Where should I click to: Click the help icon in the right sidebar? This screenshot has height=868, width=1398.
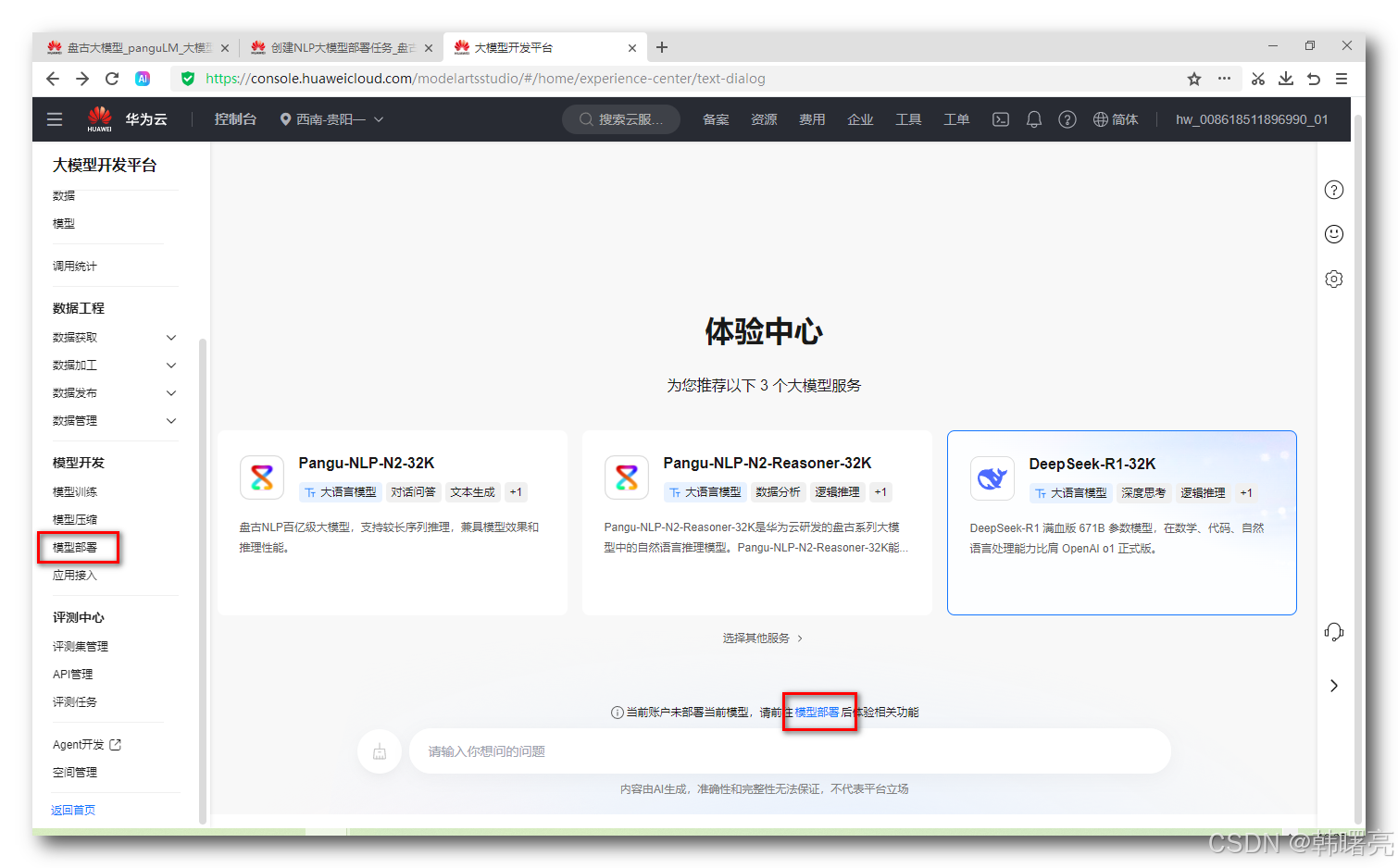1334,190
